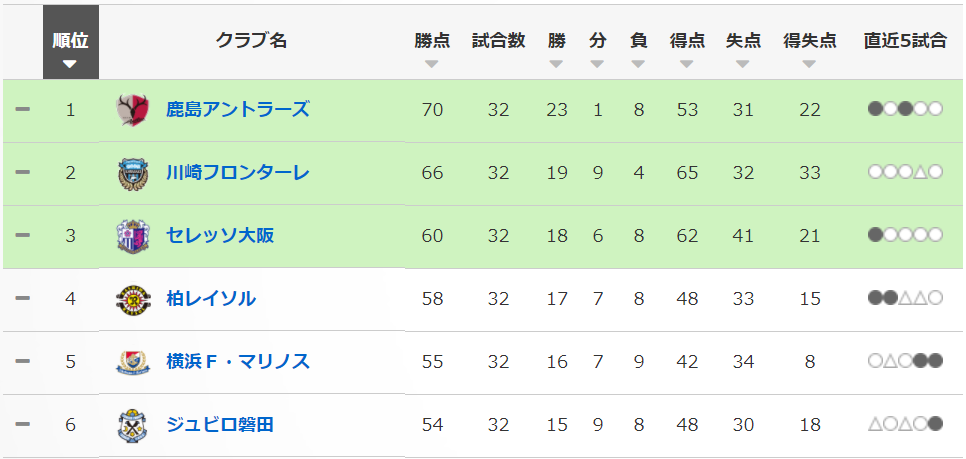The image size is (966, 459).
Task: Open the ジュビロ磐田 club link
Action: [x=220, y=424]
